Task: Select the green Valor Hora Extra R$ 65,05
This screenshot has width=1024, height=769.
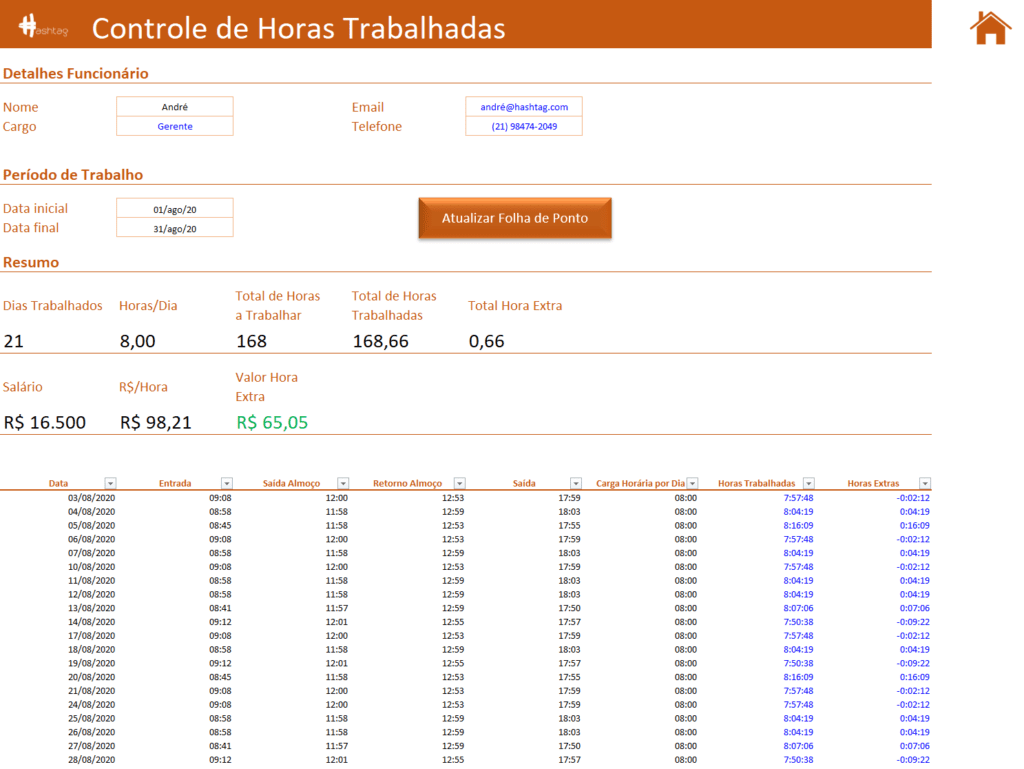Action: tap(272, 422)
